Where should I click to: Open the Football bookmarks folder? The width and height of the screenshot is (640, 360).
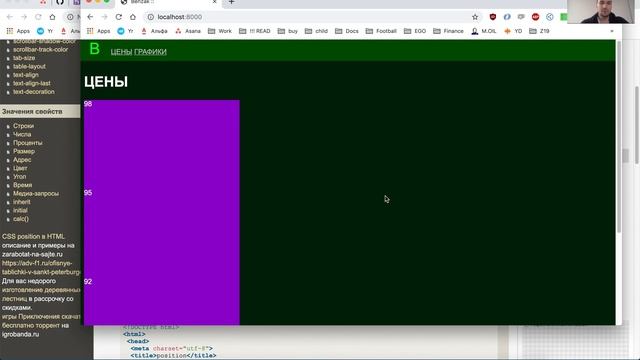click(381, 31)
